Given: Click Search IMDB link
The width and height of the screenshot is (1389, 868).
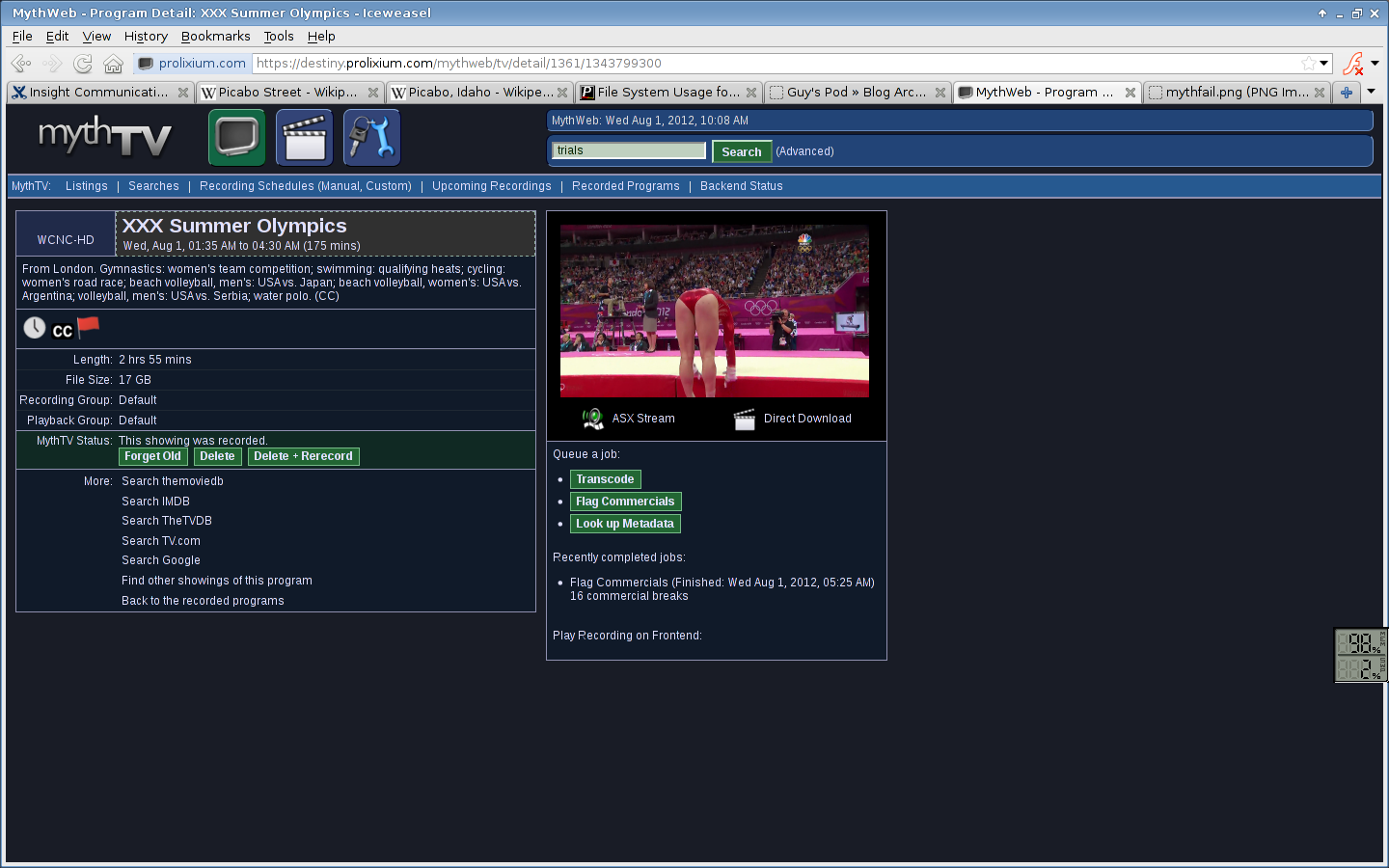Looking at the screenshot, I should point(155,502).
